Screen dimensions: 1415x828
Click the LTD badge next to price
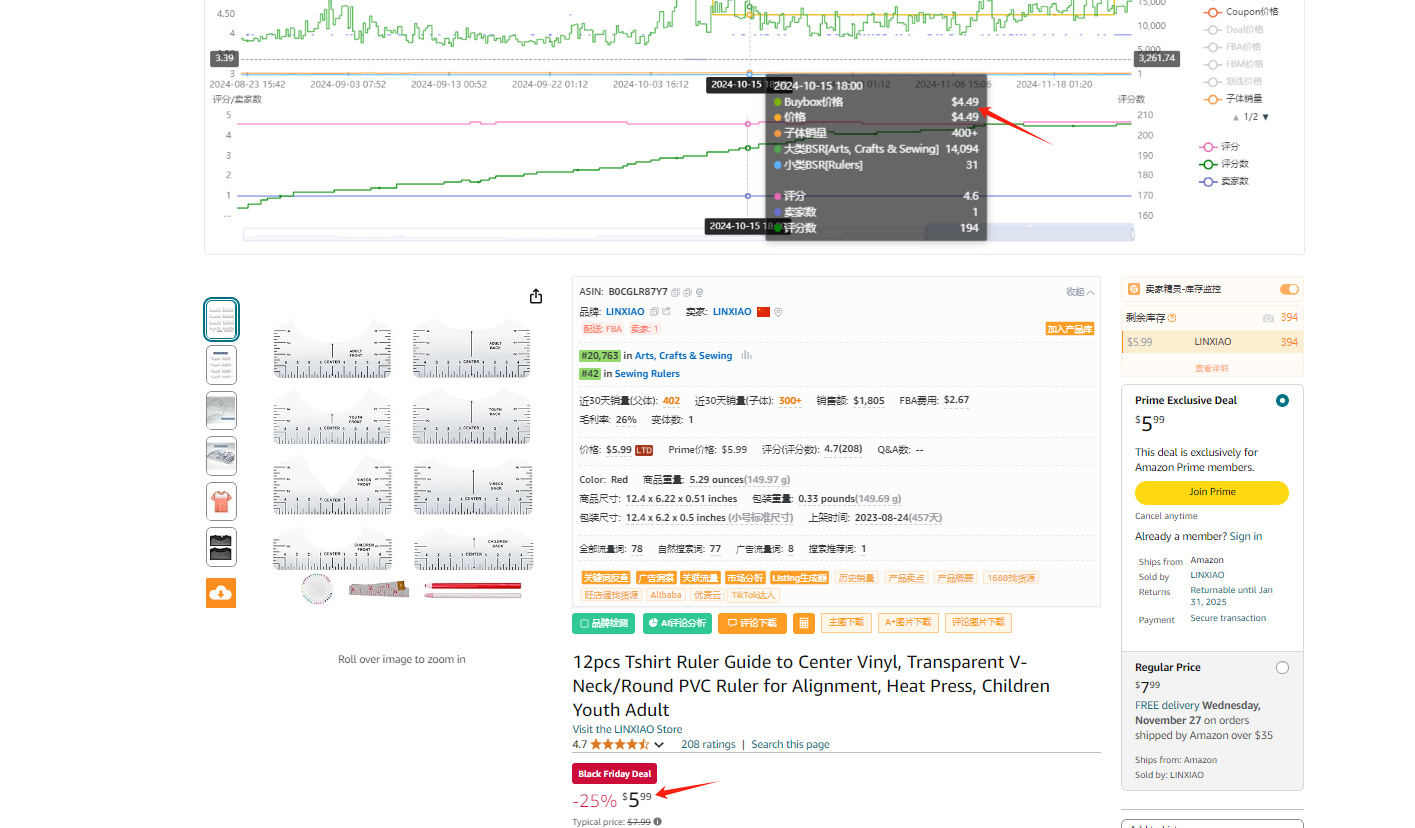pyautogui.click(x=644, y=450)
